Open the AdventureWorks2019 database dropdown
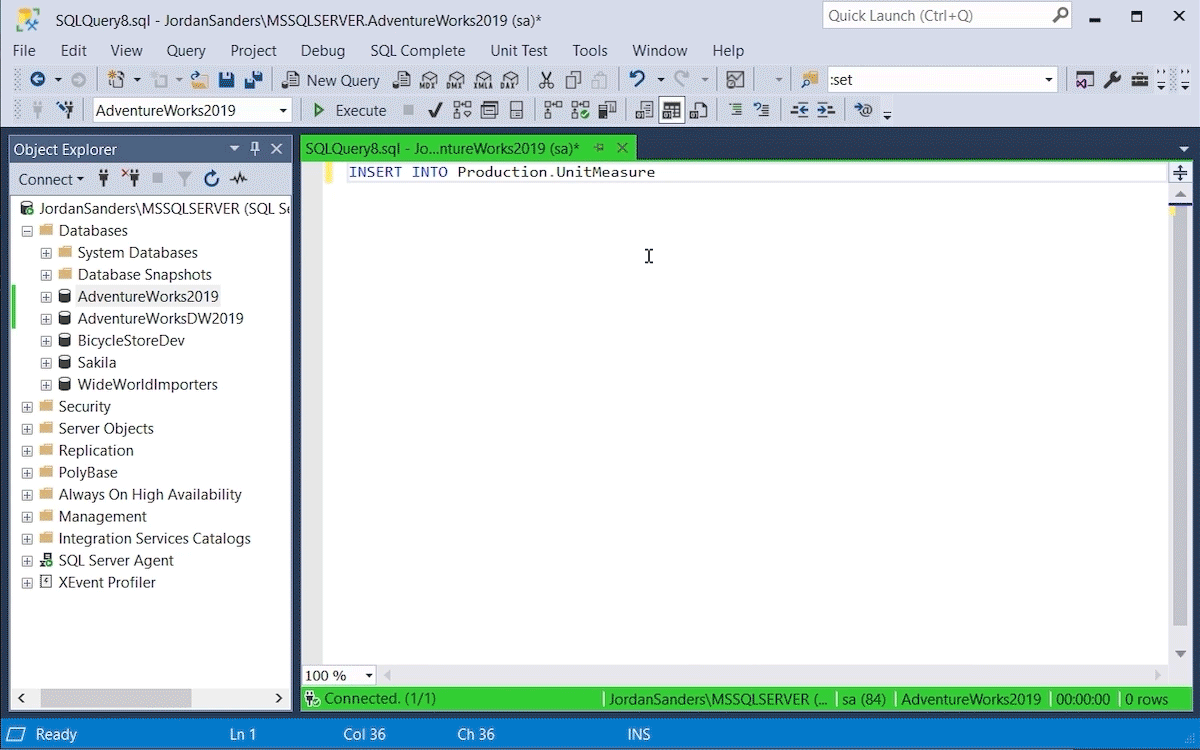The height and width of the screenshot is (750, 1200). (x=283, y=110)
